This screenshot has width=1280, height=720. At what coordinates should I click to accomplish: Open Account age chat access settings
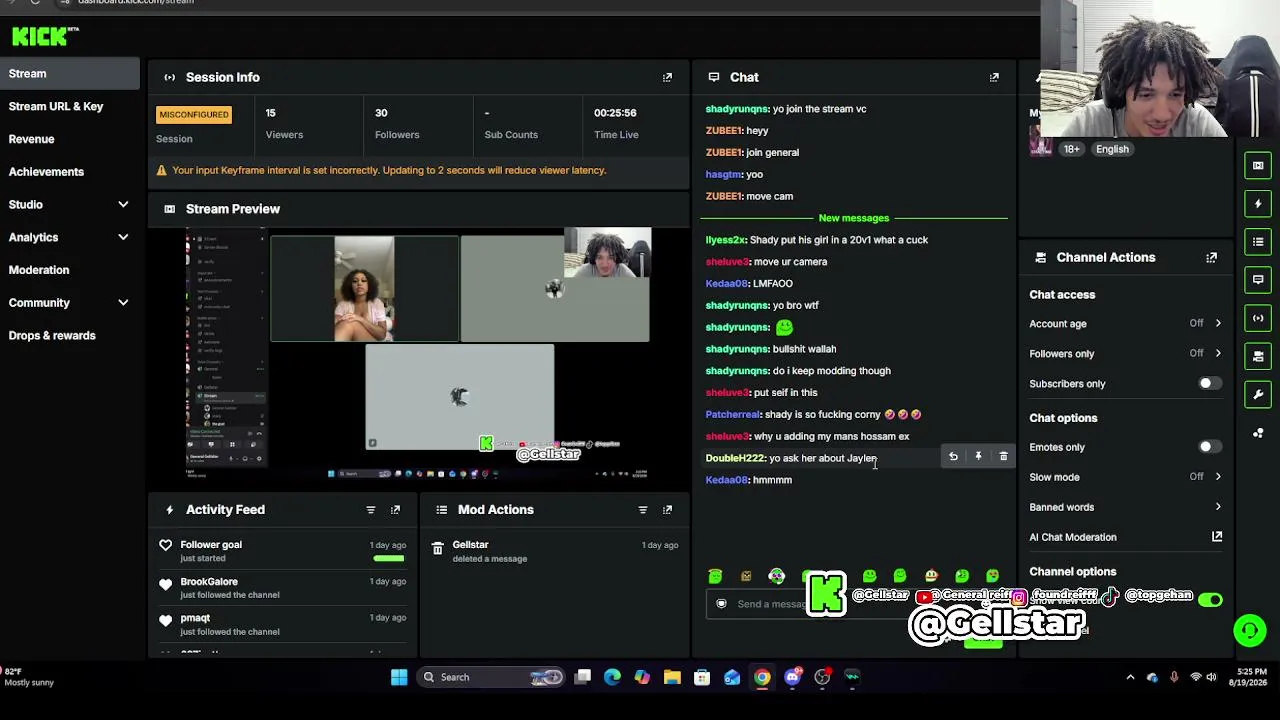(x=1125, y=324)
